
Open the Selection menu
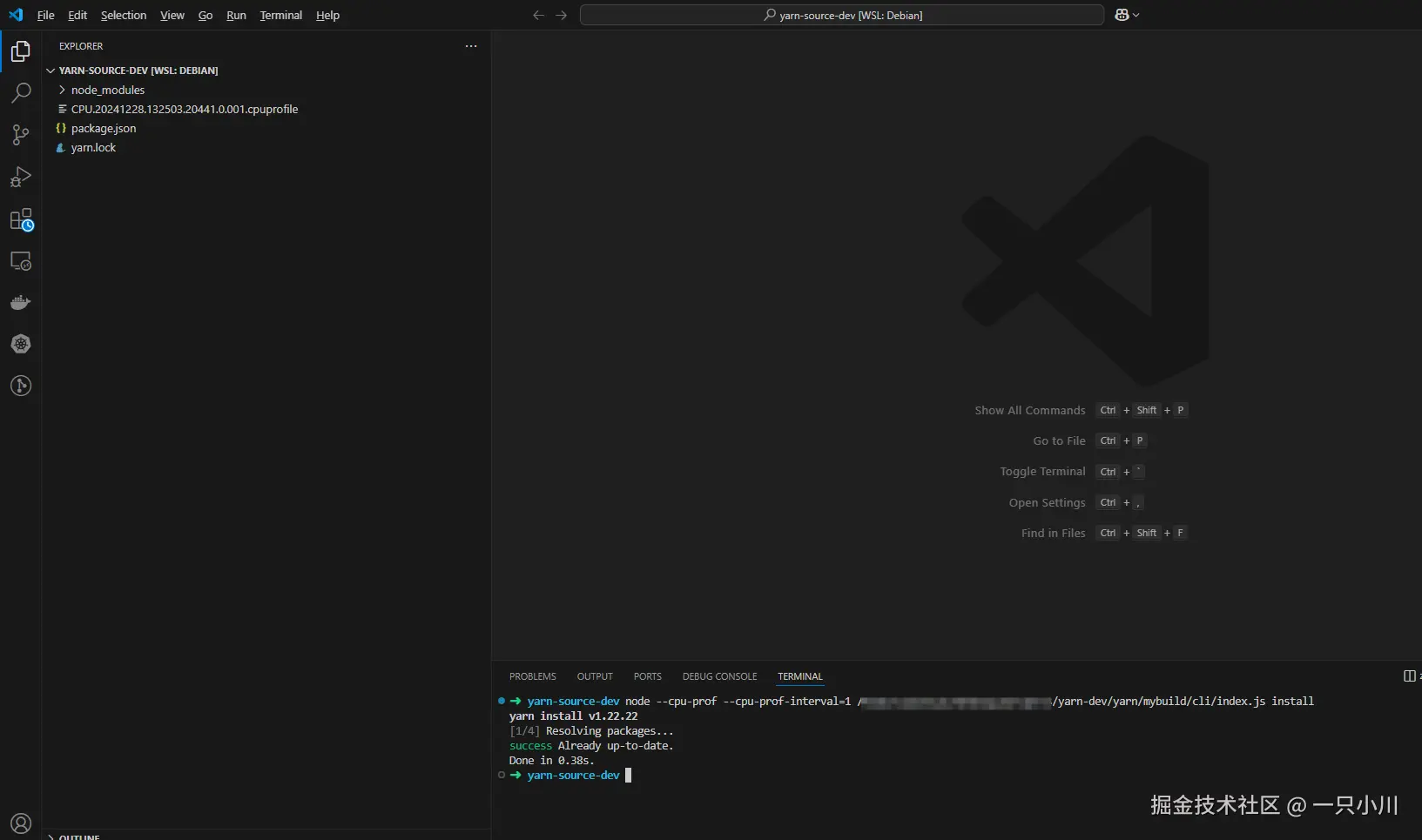click(124, 15)
